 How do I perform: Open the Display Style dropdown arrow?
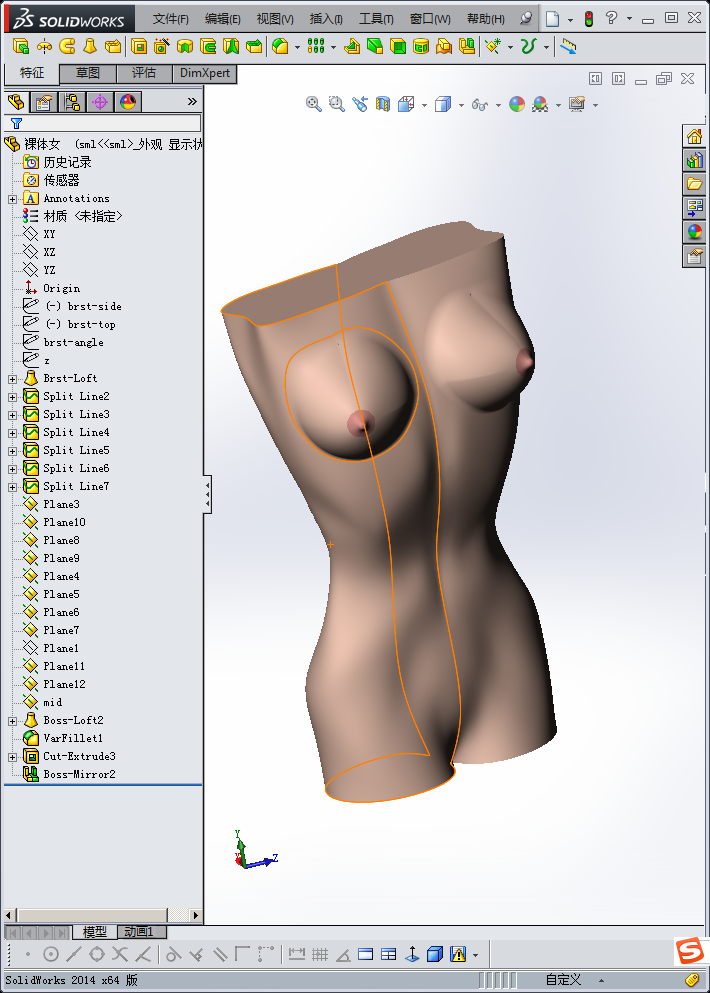[x=461, y=105]
